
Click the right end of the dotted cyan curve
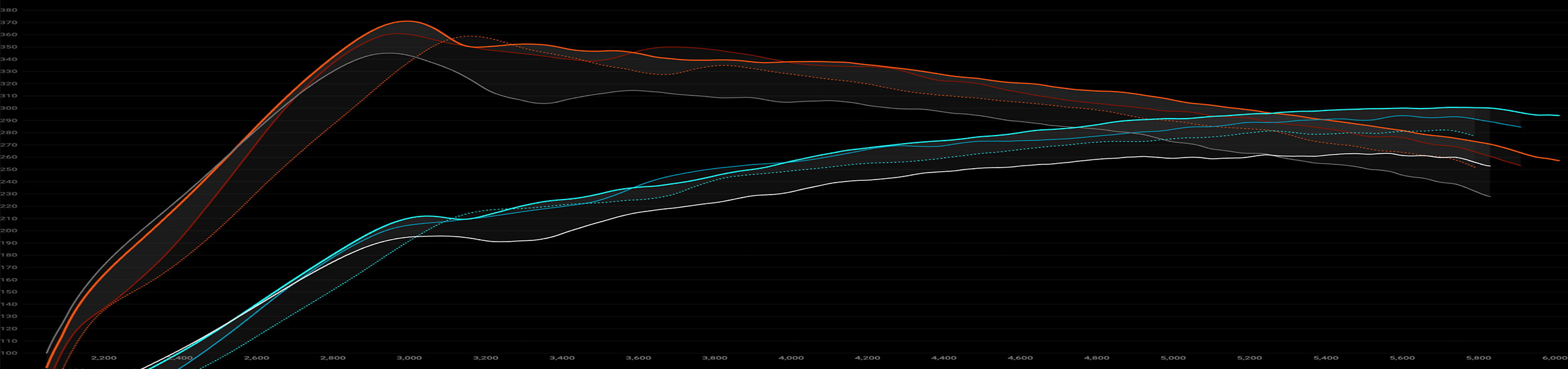tap(1473, 136)
